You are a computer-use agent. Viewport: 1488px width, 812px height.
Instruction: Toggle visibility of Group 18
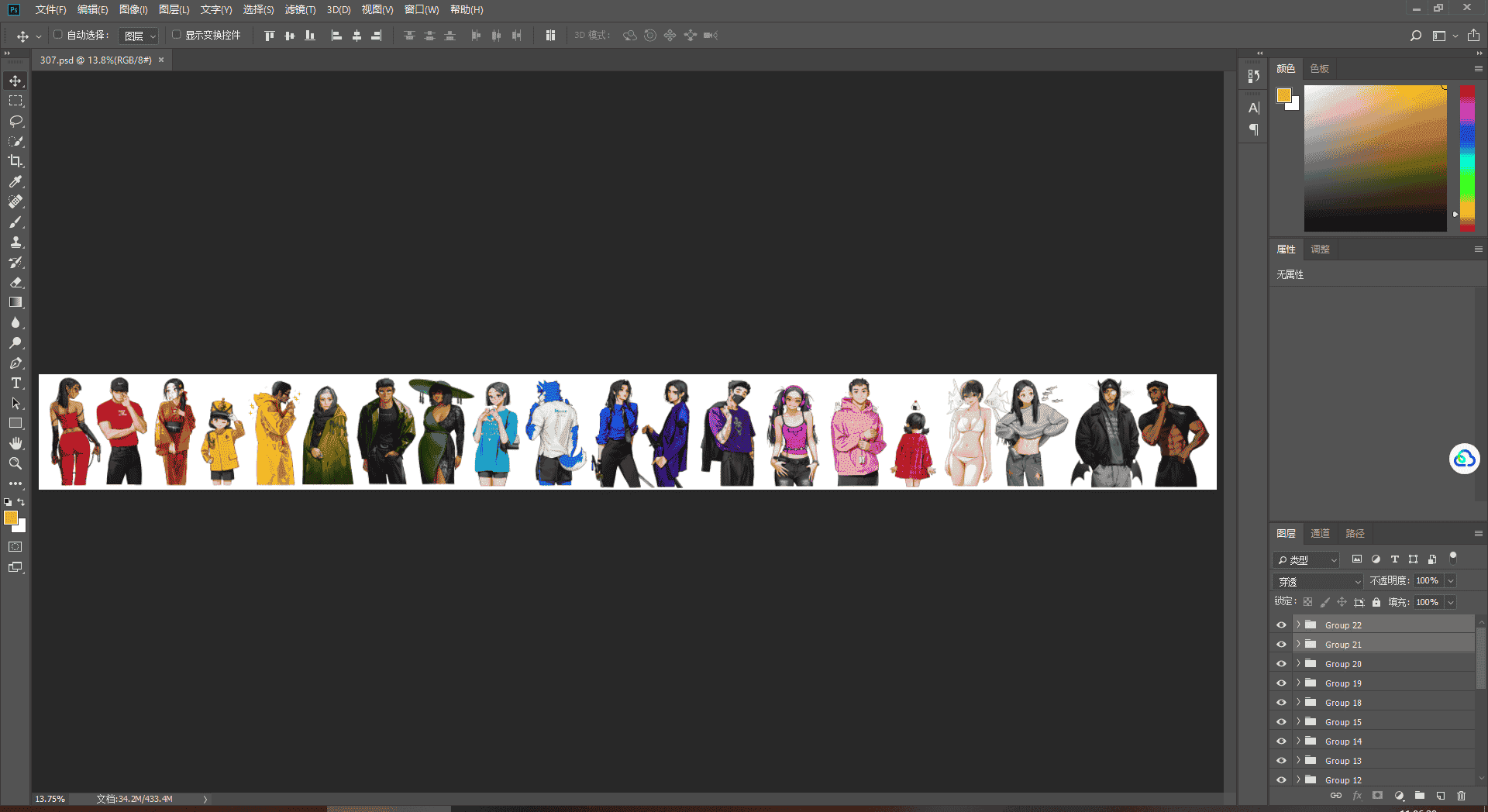pos(1281,703)
